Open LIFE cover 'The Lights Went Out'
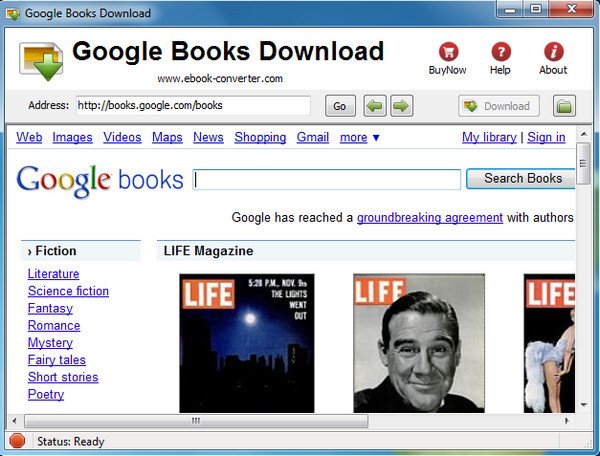The width and height of the screenshot is (600, 456). 247,343
